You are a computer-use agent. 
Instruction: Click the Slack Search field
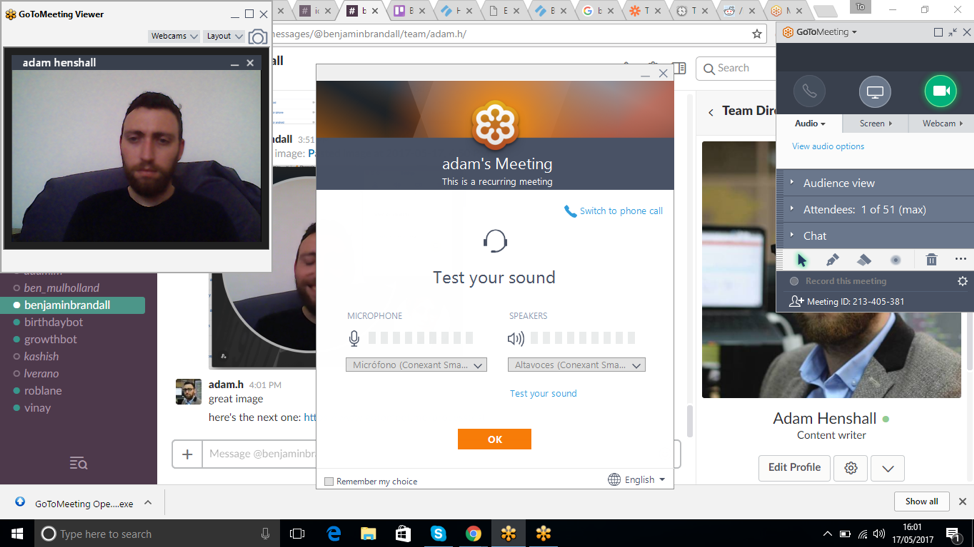736,68
